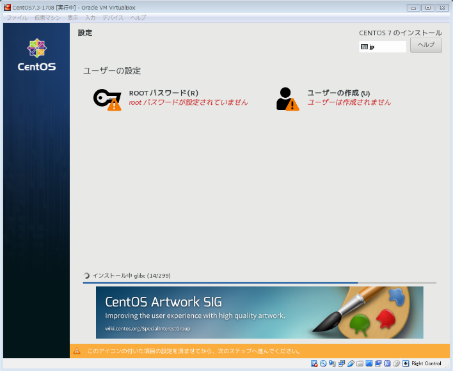Viewport: 453px width, 371px height.
Task: Open the user creation person icon
Action: click(287, 99)
